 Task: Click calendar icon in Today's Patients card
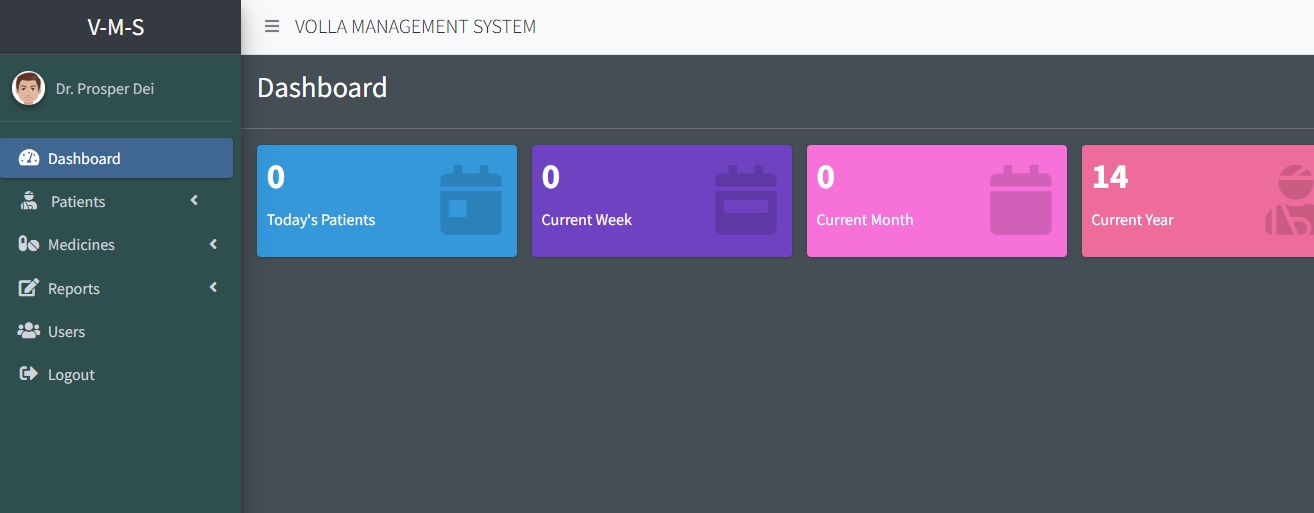coord(471,200)
